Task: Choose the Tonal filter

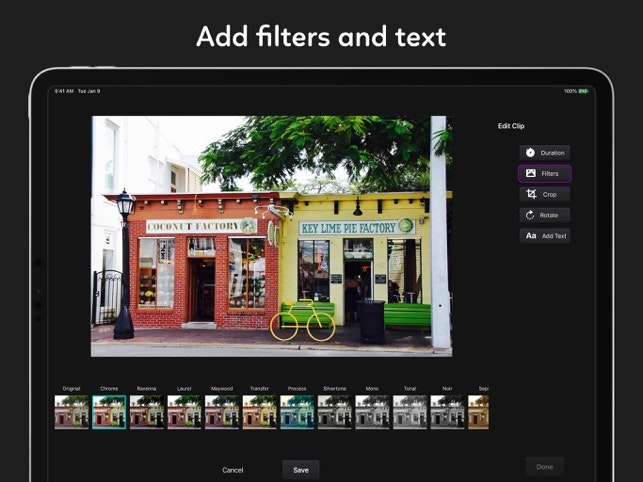Action: point(410,411)
